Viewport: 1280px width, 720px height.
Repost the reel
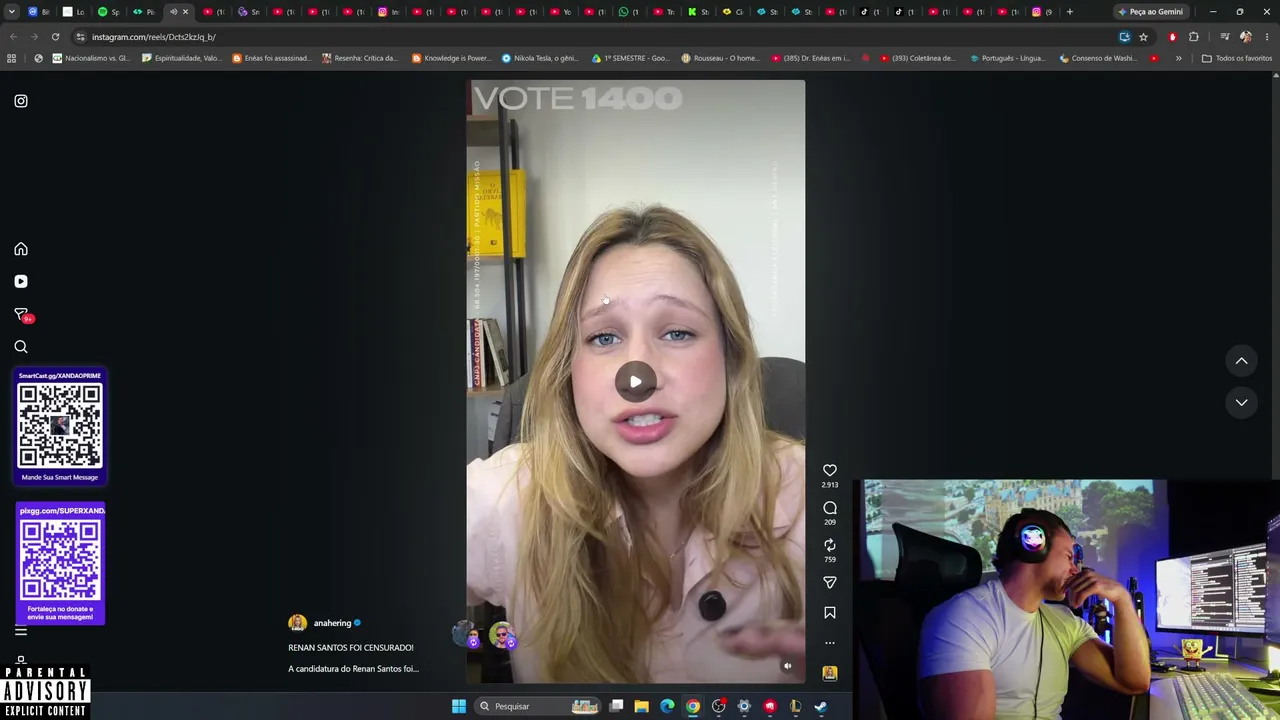coord(830,545)
